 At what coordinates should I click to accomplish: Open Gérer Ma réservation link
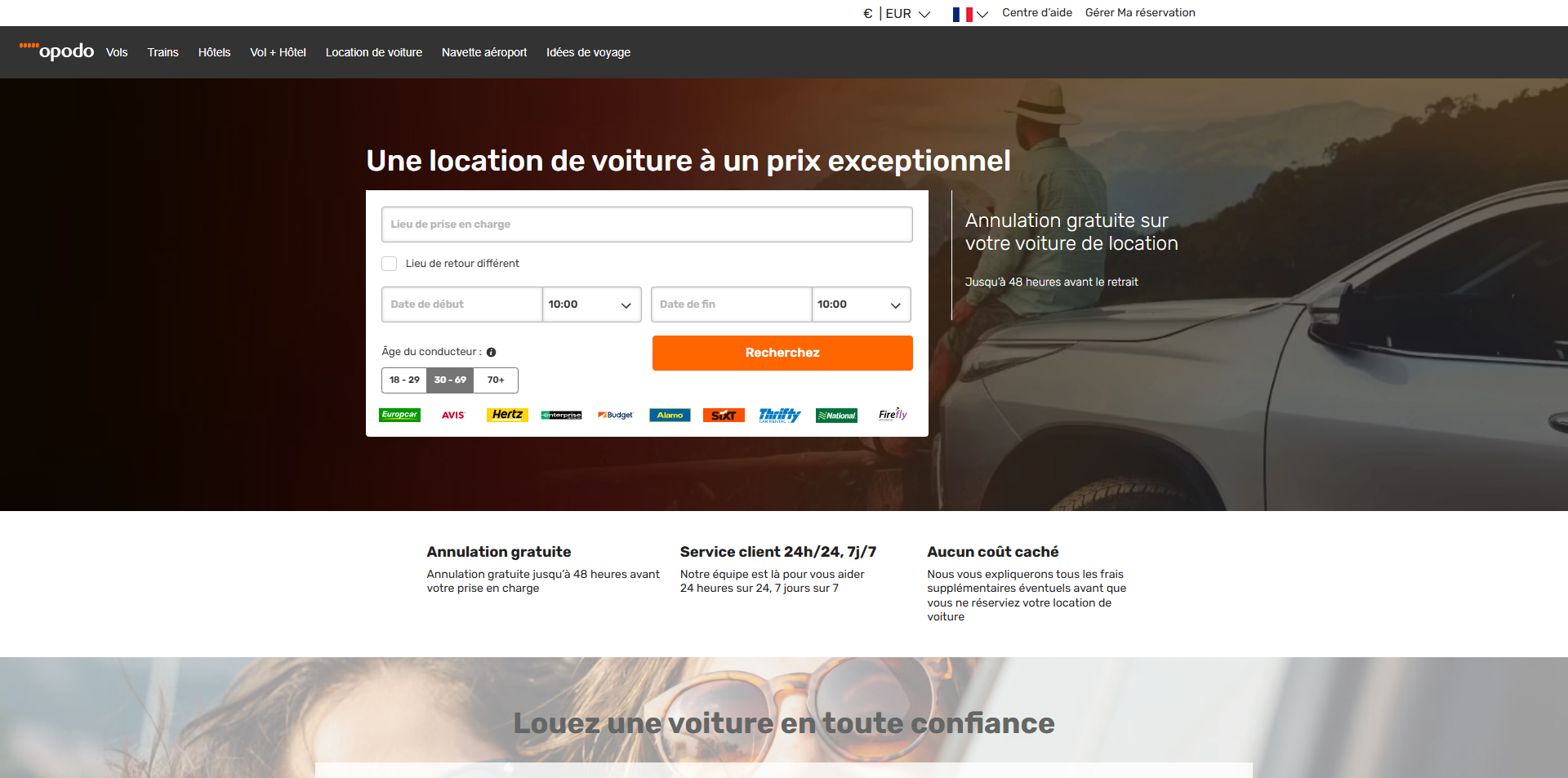click(x=1140, y=12)
